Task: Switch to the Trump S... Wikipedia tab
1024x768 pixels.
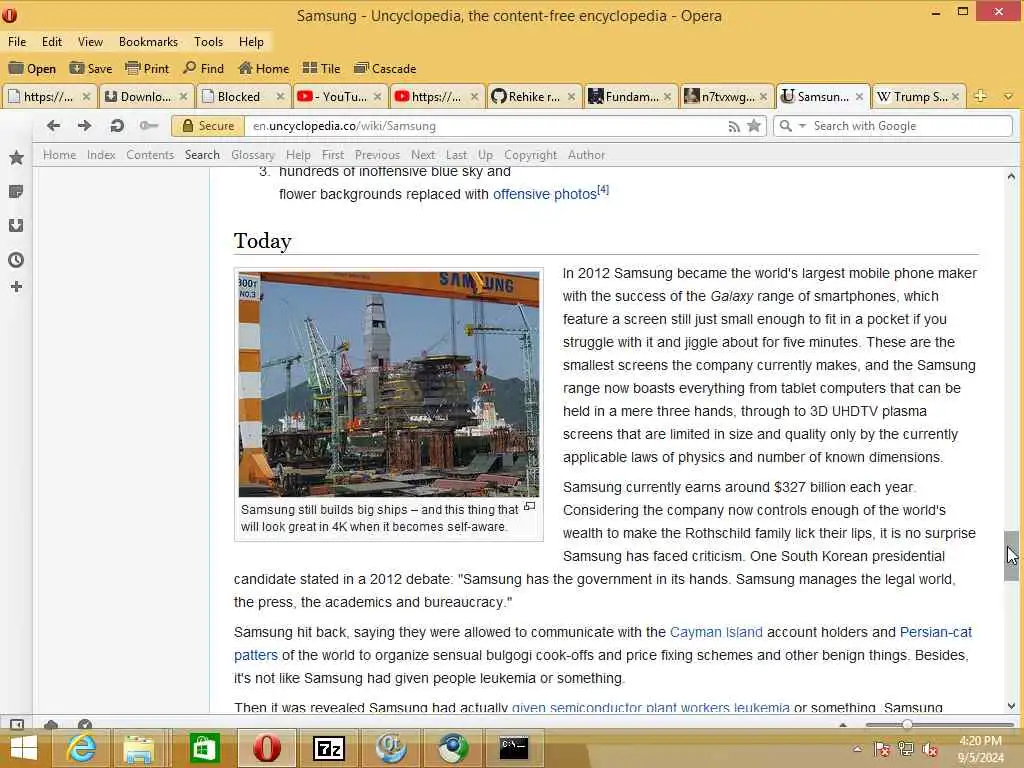Action: [920, 97]
